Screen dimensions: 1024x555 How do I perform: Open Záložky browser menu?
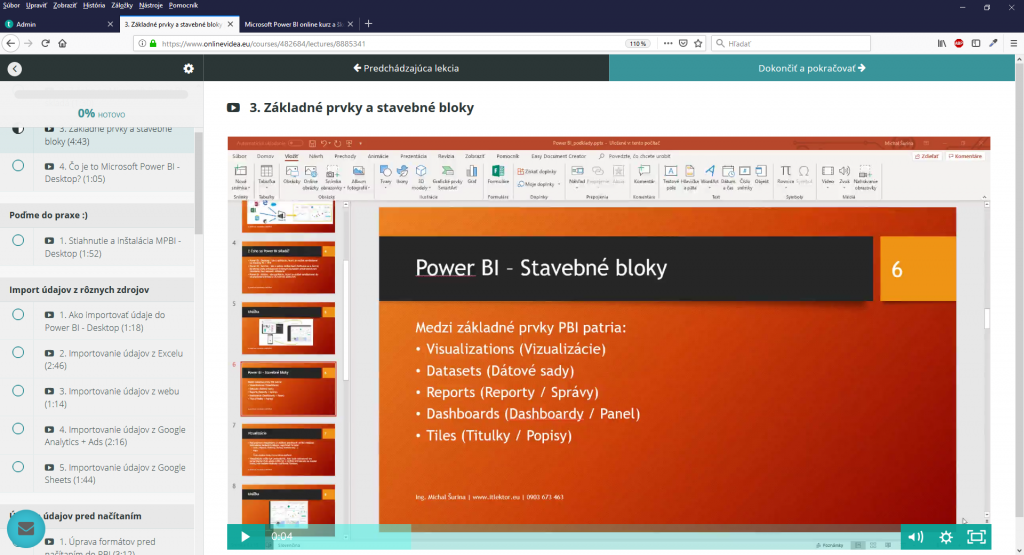pos(122,5)
